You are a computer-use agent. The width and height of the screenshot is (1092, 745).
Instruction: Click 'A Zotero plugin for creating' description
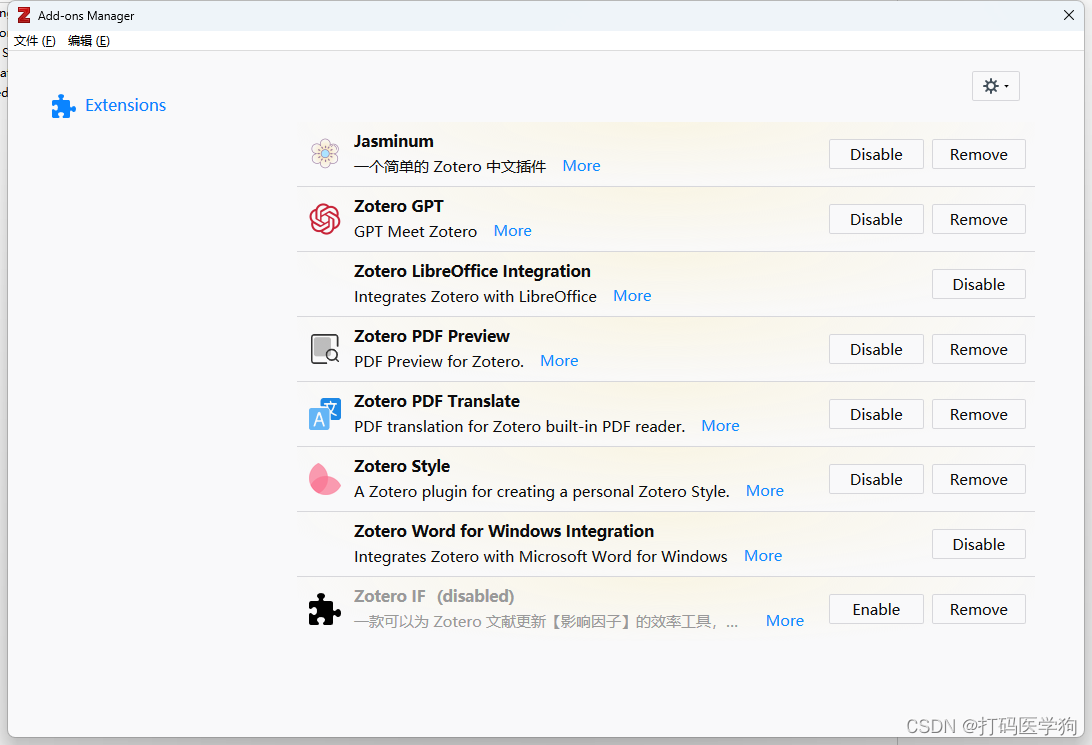click(x=542, y=492)
